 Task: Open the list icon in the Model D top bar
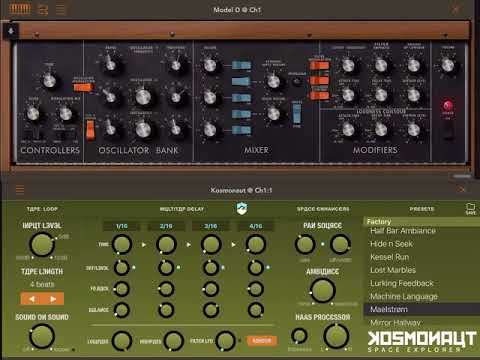pos(61,9)
